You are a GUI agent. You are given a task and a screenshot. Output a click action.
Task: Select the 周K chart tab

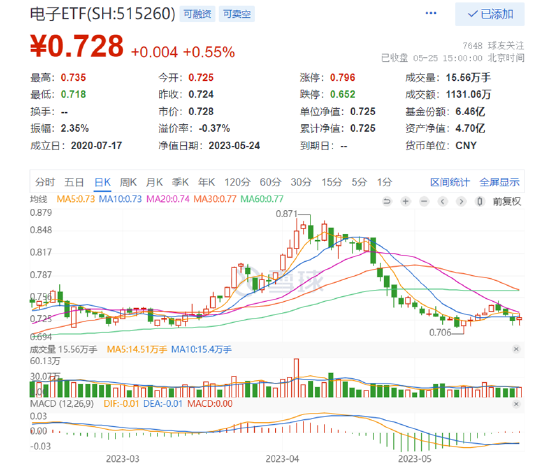tap(128, 182)
